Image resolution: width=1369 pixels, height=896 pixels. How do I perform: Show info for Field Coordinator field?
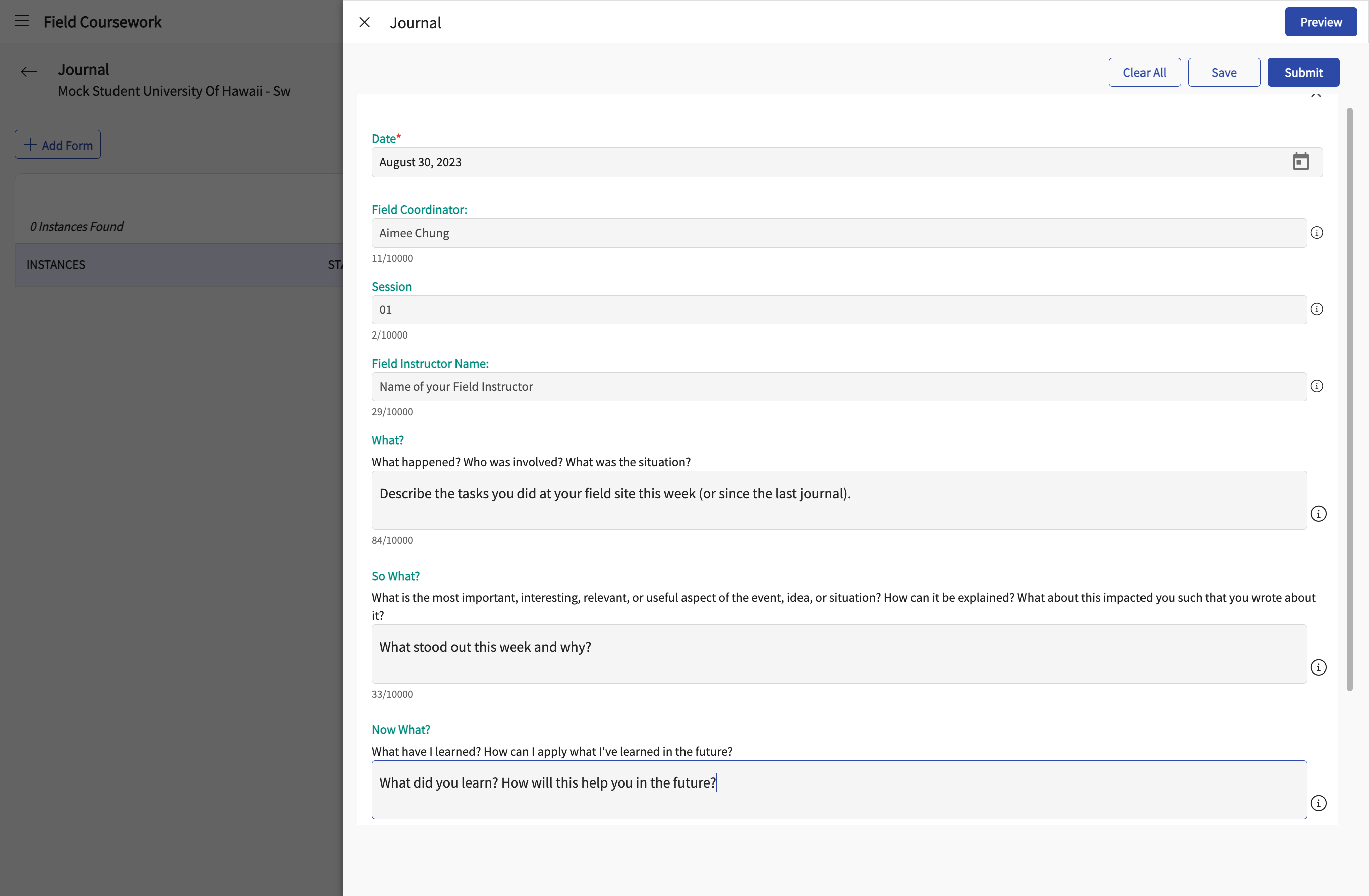[1317, 233]
